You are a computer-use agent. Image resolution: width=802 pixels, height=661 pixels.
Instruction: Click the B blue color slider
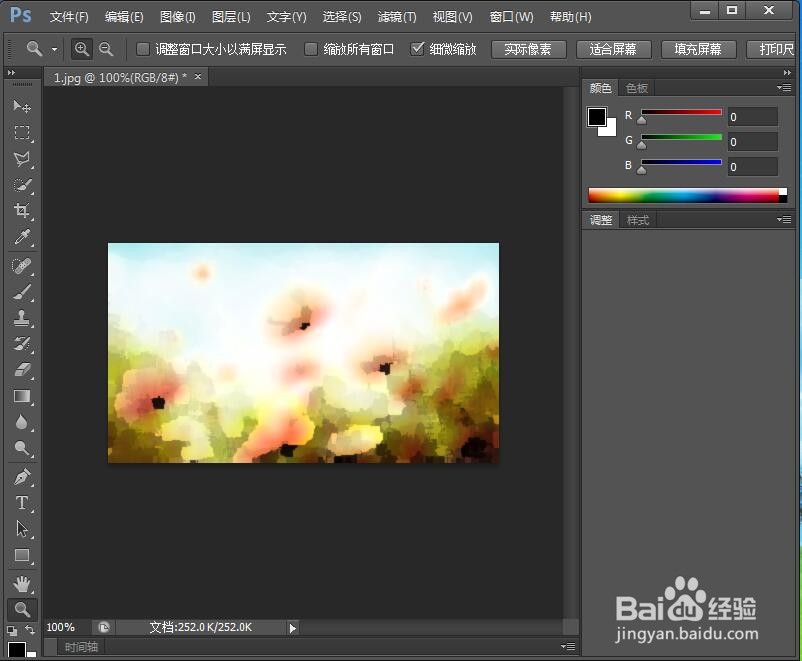tap(681, 162)
